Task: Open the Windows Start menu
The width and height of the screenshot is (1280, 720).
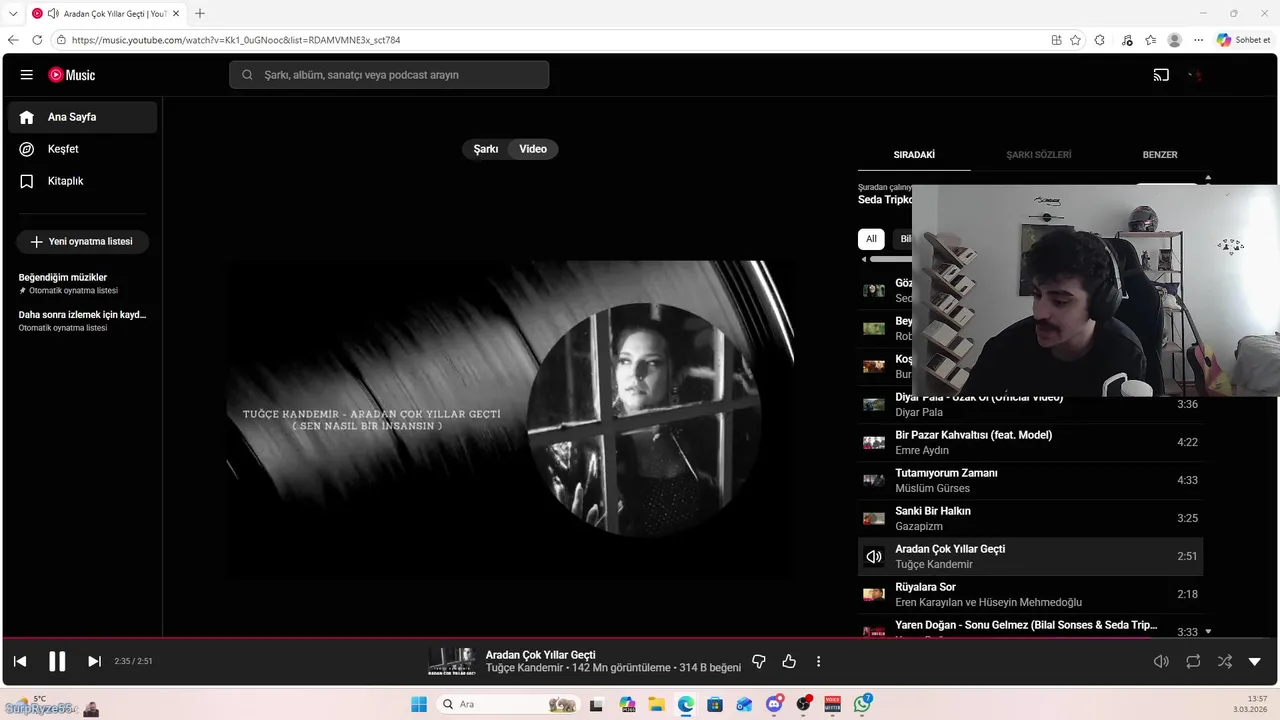Action: [x=419, y=704]
